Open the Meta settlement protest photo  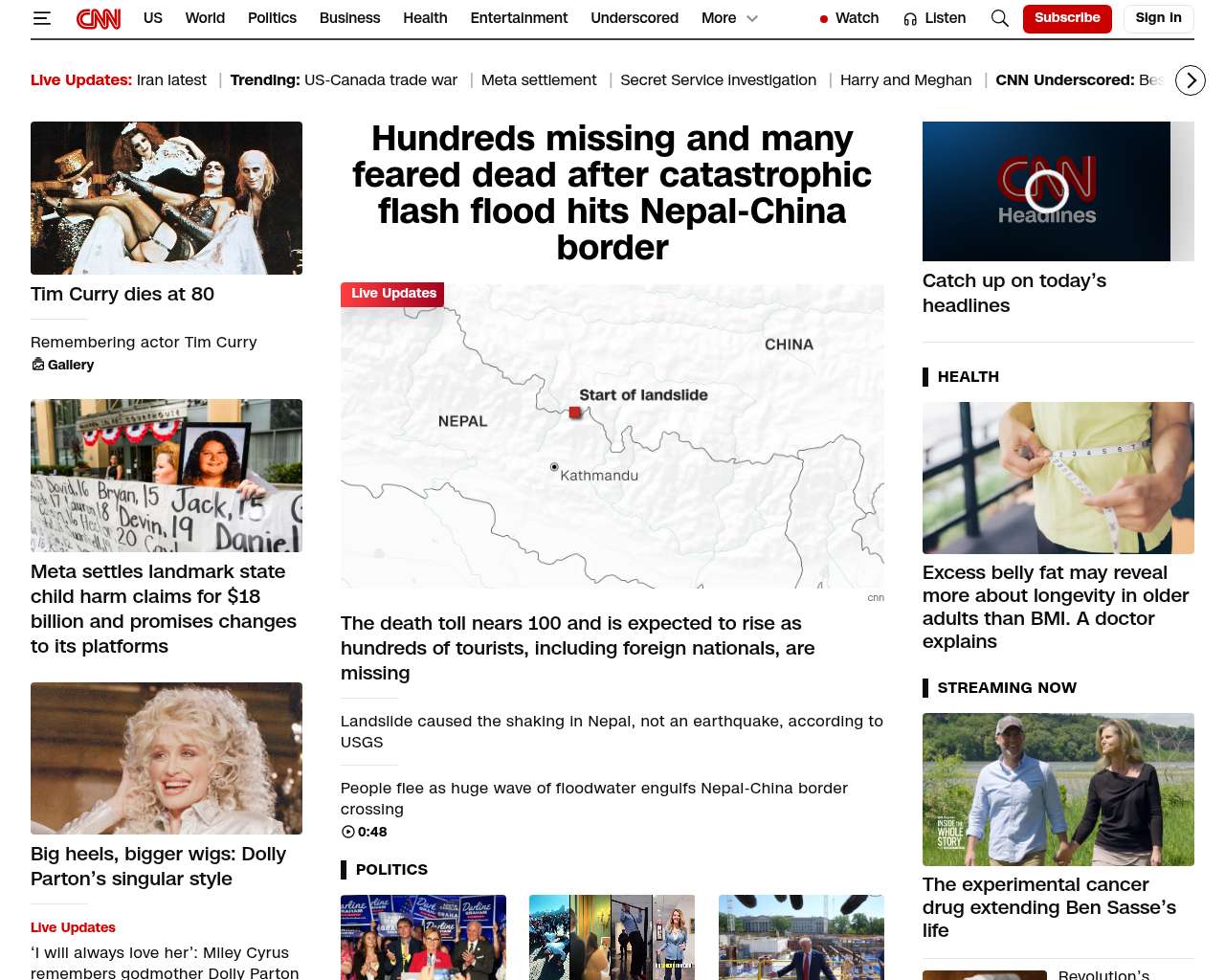[x=167, y=476]
